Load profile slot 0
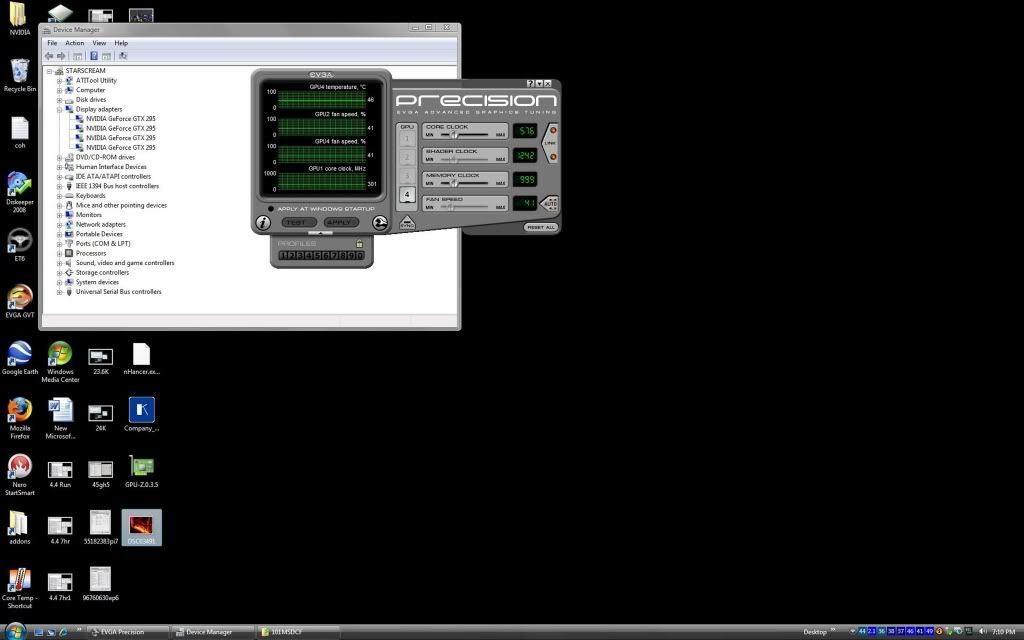This screenshot has height=640, width=1024. [x=359, y=255]
